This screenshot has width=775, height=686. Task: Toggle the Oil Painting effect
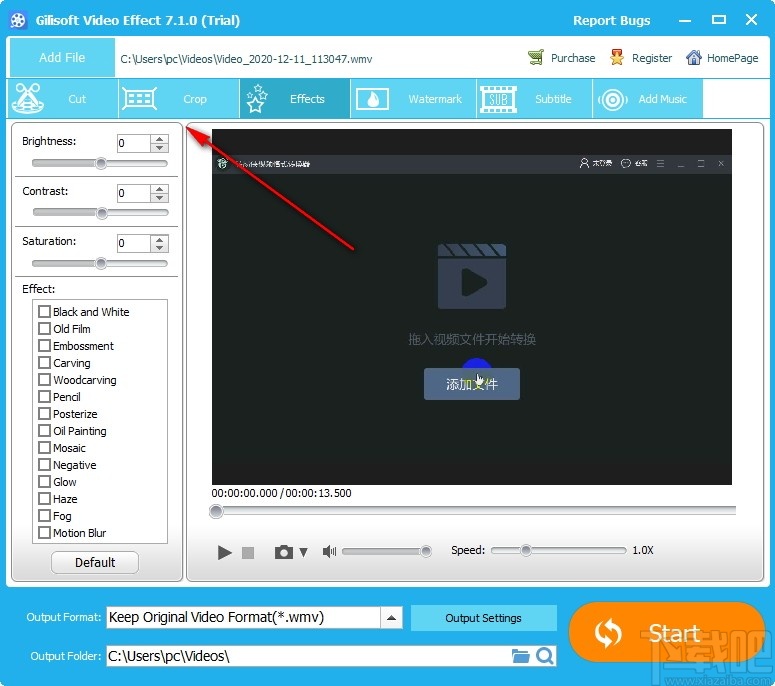tap(44, 430)
